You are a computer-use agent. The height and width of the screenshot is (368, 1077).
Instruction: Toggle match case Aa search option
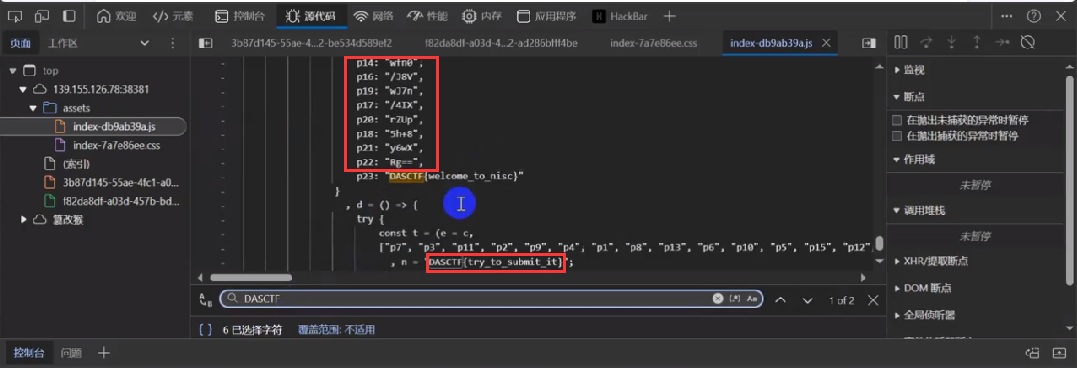[752, 299]
